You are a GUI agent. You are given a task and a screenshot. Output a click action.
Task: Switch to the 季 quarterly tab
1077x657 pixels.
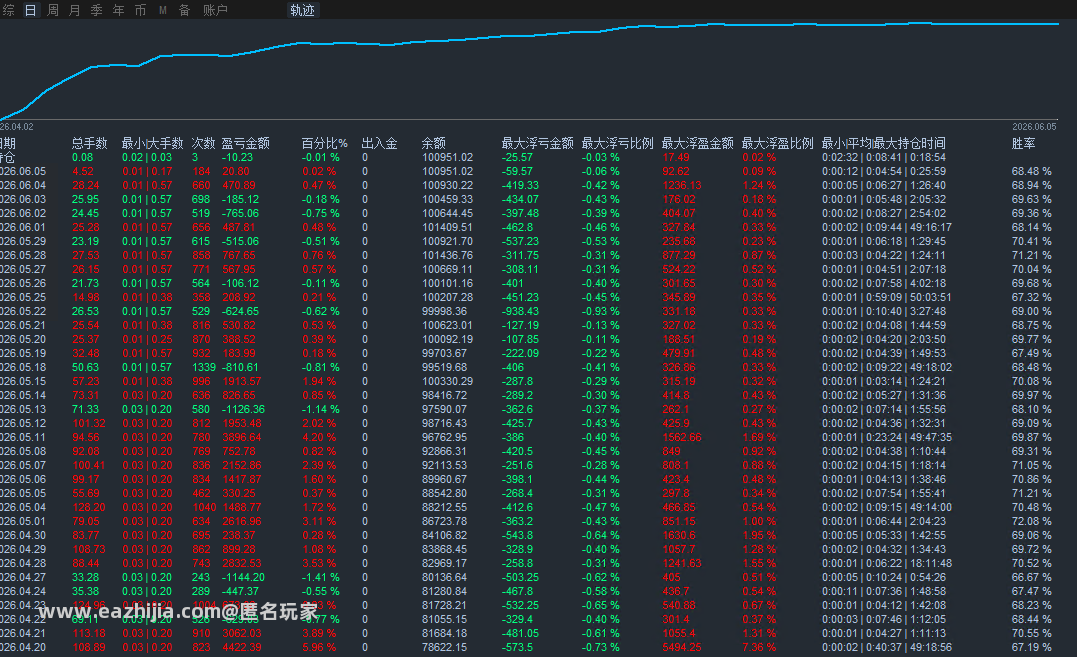(x=97, y=10)
